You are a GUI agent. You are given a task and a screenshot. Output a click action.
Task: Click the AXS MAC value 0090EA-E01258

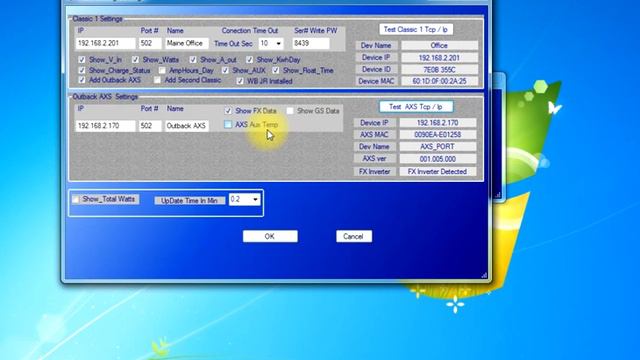[x=438, y=135]
